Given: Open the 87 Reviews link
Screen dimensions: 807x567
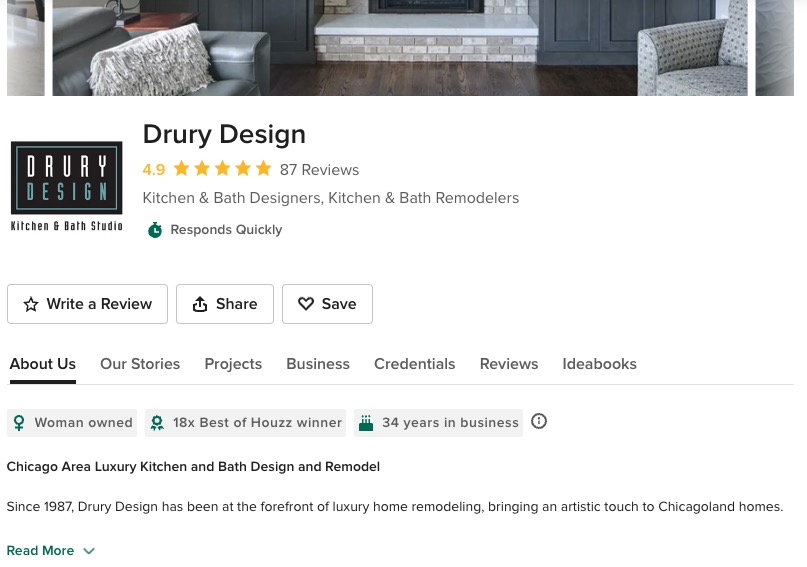Looking at the screenshot, I should pyautogui.click(x=319, y=170).
